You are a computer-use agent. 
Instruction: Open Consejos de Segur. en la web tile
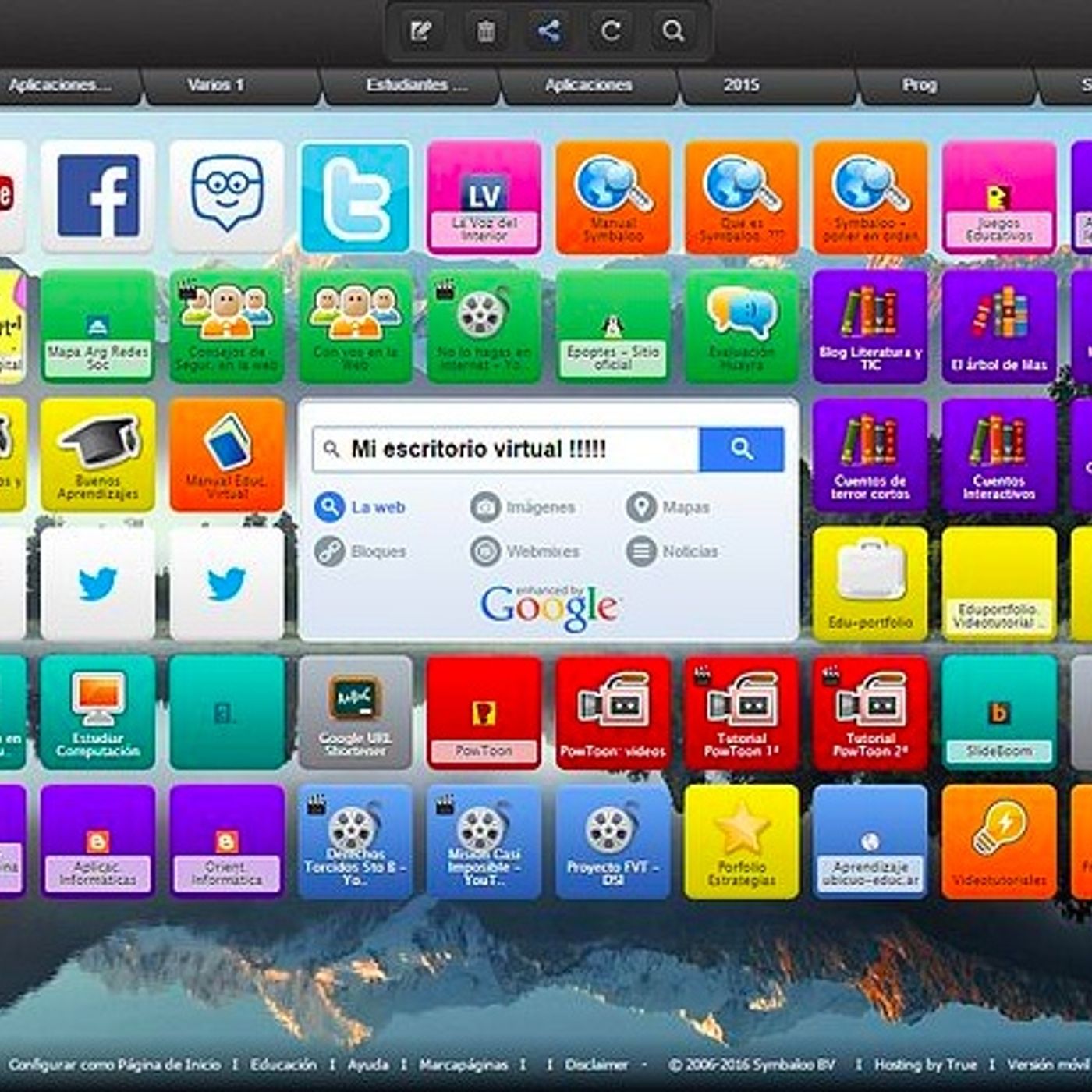click(x=227, y=326)
